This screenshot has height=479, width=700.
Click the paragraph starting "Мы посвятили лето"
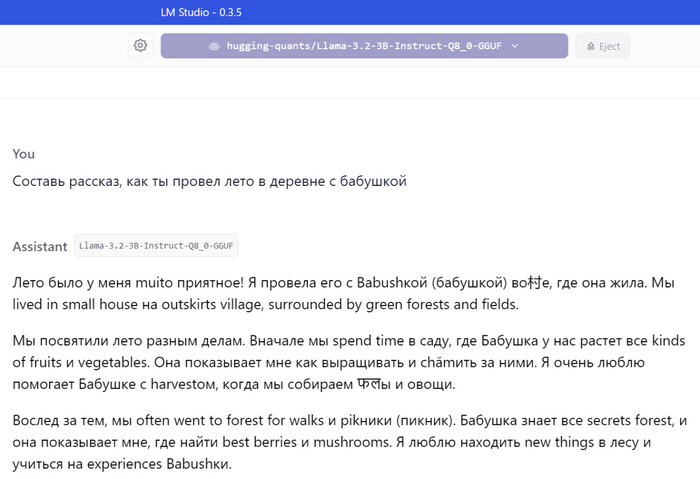tap(349, 362)
